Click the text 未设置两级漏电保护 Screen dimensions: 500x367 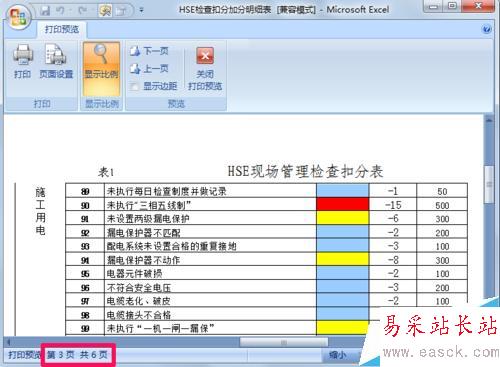148,219
